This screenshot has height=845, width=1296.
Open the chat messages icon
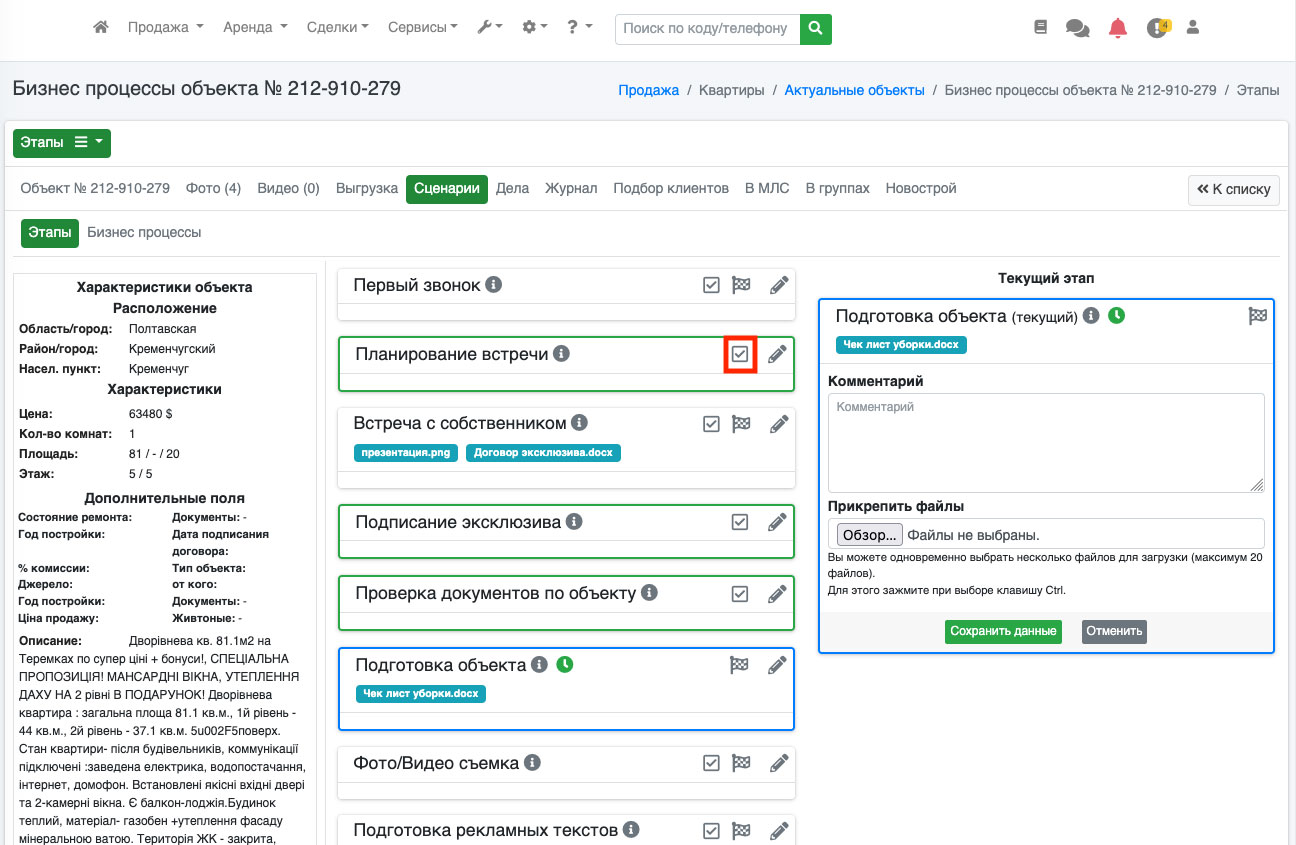1077,28
